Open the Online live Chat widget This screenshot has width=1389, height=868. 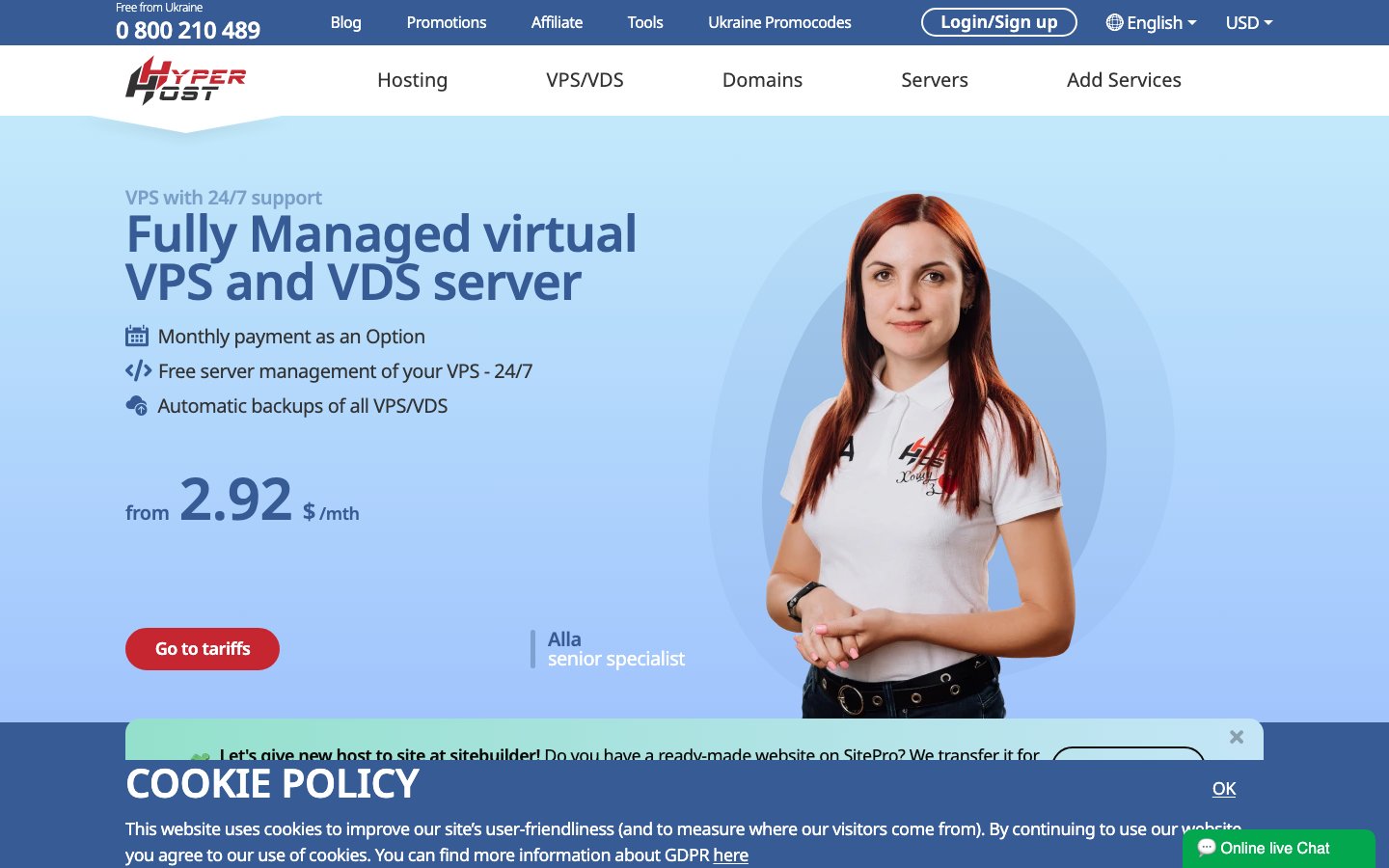(x=1278, y=849)
